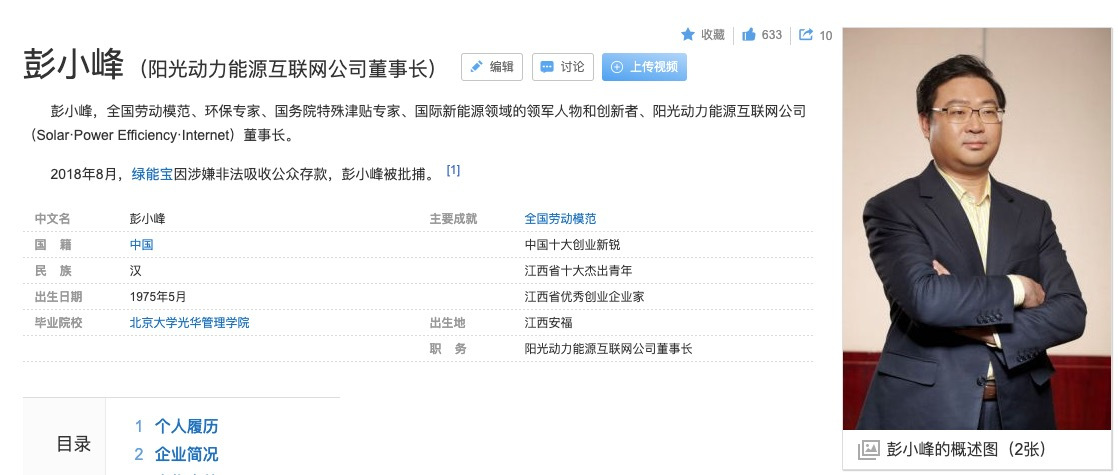Screen dimensions: 1118x475
Task: Click the plus icon in 上传视频 button
Action: (617, 67)
